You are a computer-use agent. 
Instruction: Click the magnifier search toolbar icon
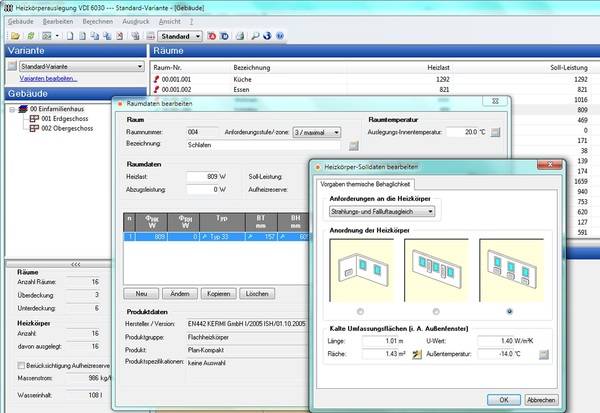256,35
